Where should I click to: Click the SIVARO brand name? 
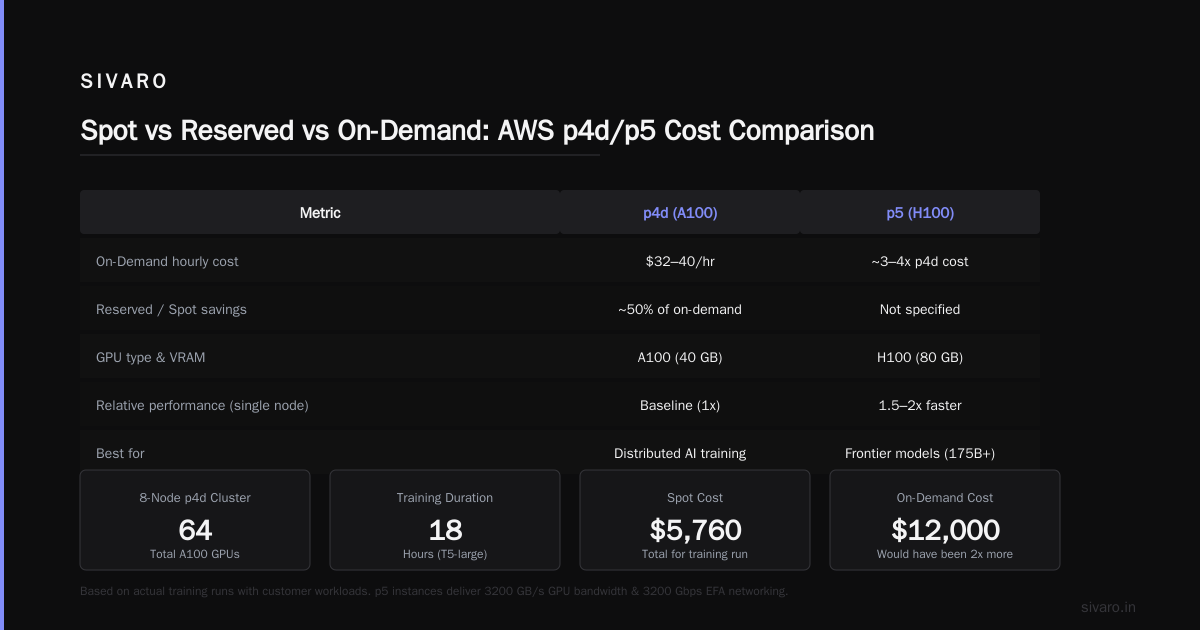click(124, 82)
